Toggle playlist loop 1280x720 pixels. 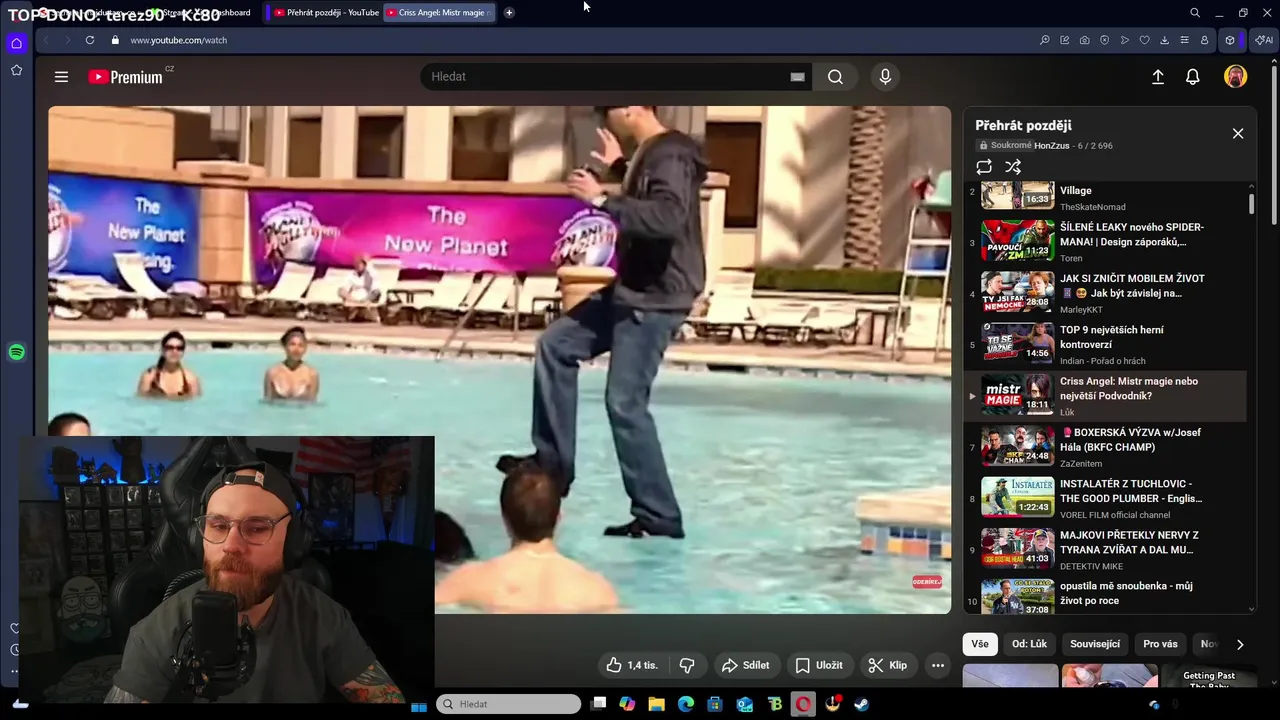coord(984,167)
